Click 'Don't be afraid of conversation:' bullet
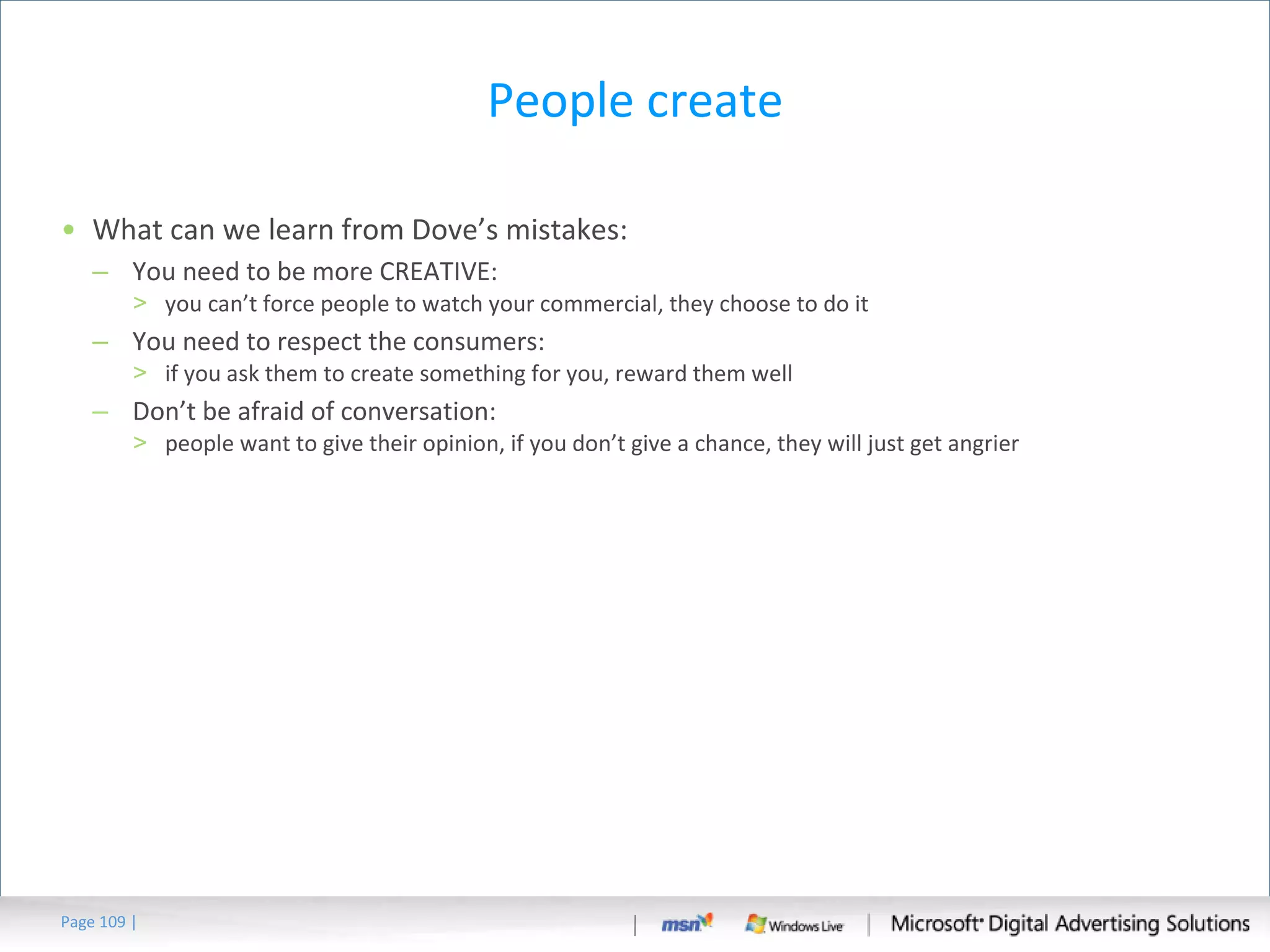 (314, 412)
